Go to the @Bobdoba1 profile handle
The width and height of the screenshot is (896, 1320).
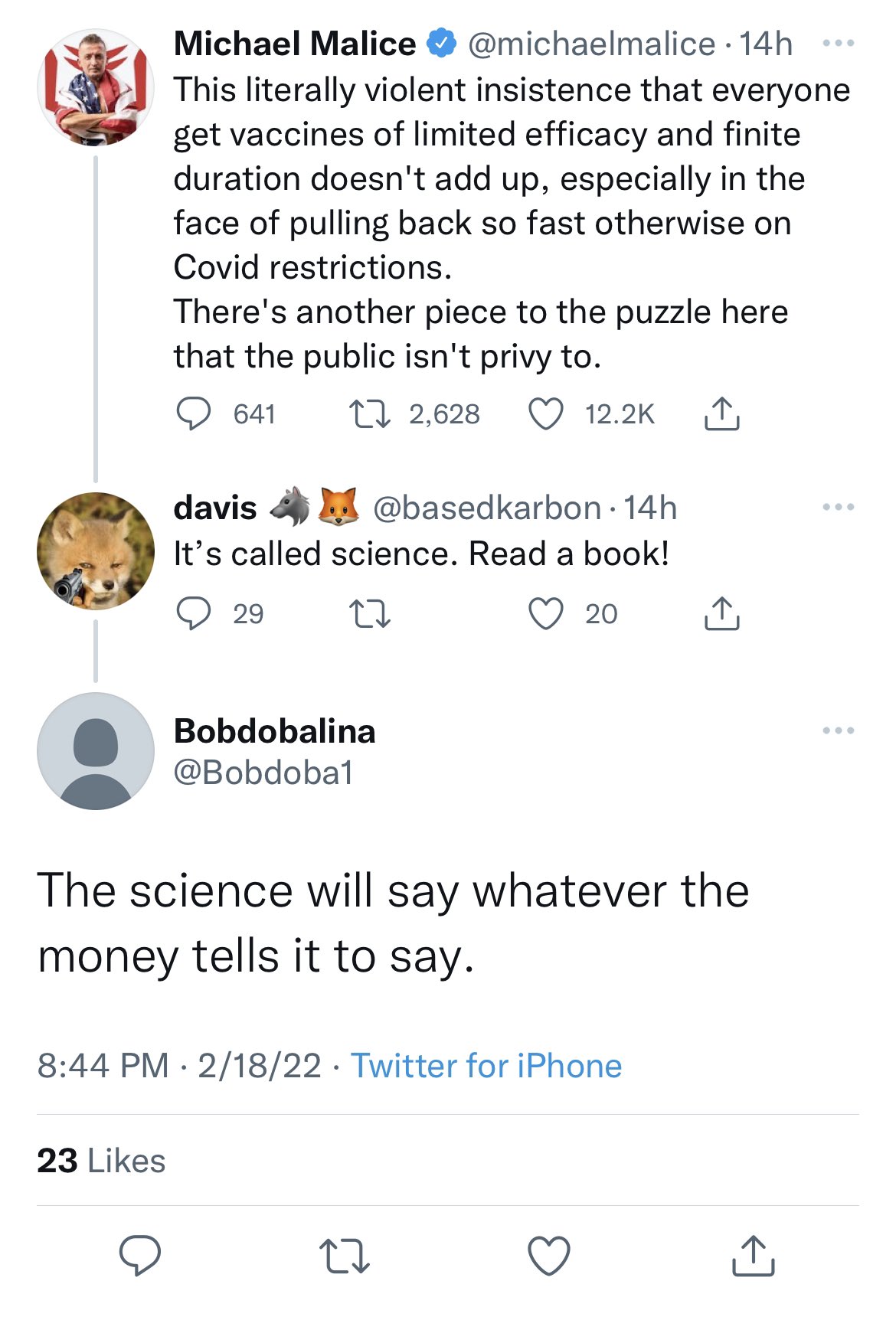point(263,773)
